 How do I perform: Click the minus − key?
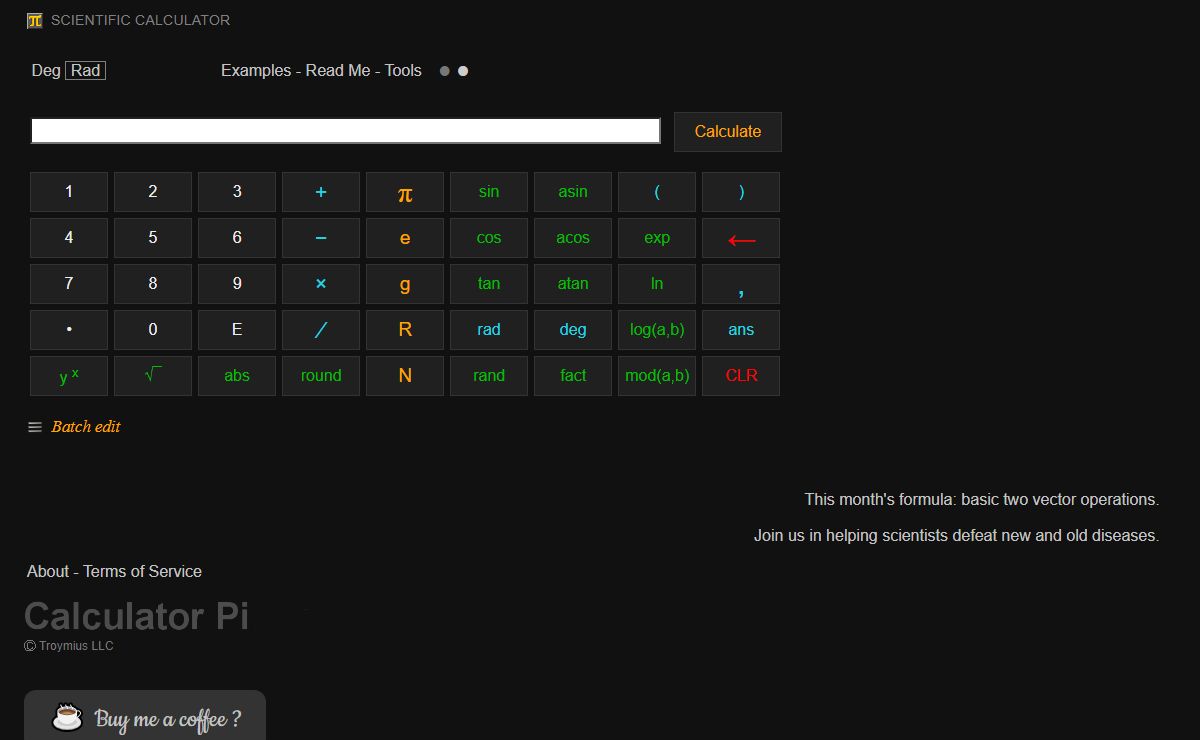321,238
